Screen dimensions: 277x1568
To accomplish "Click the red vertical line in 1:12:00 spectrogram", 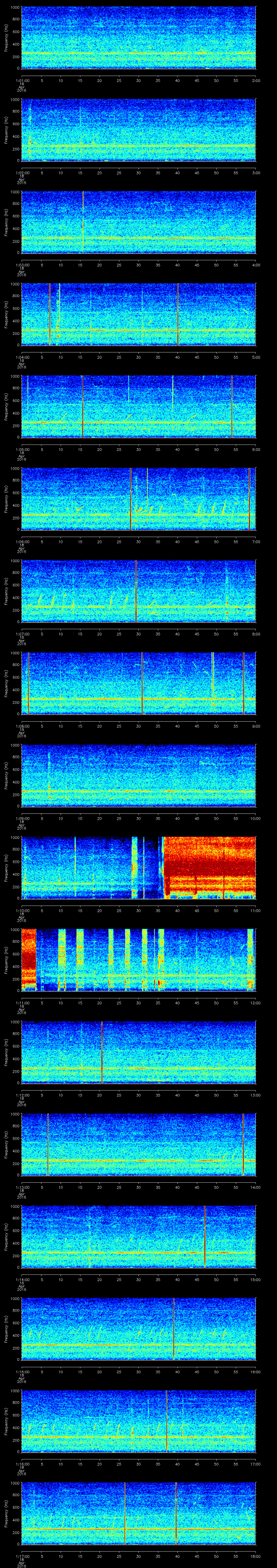I will (x=102, y=1052).
